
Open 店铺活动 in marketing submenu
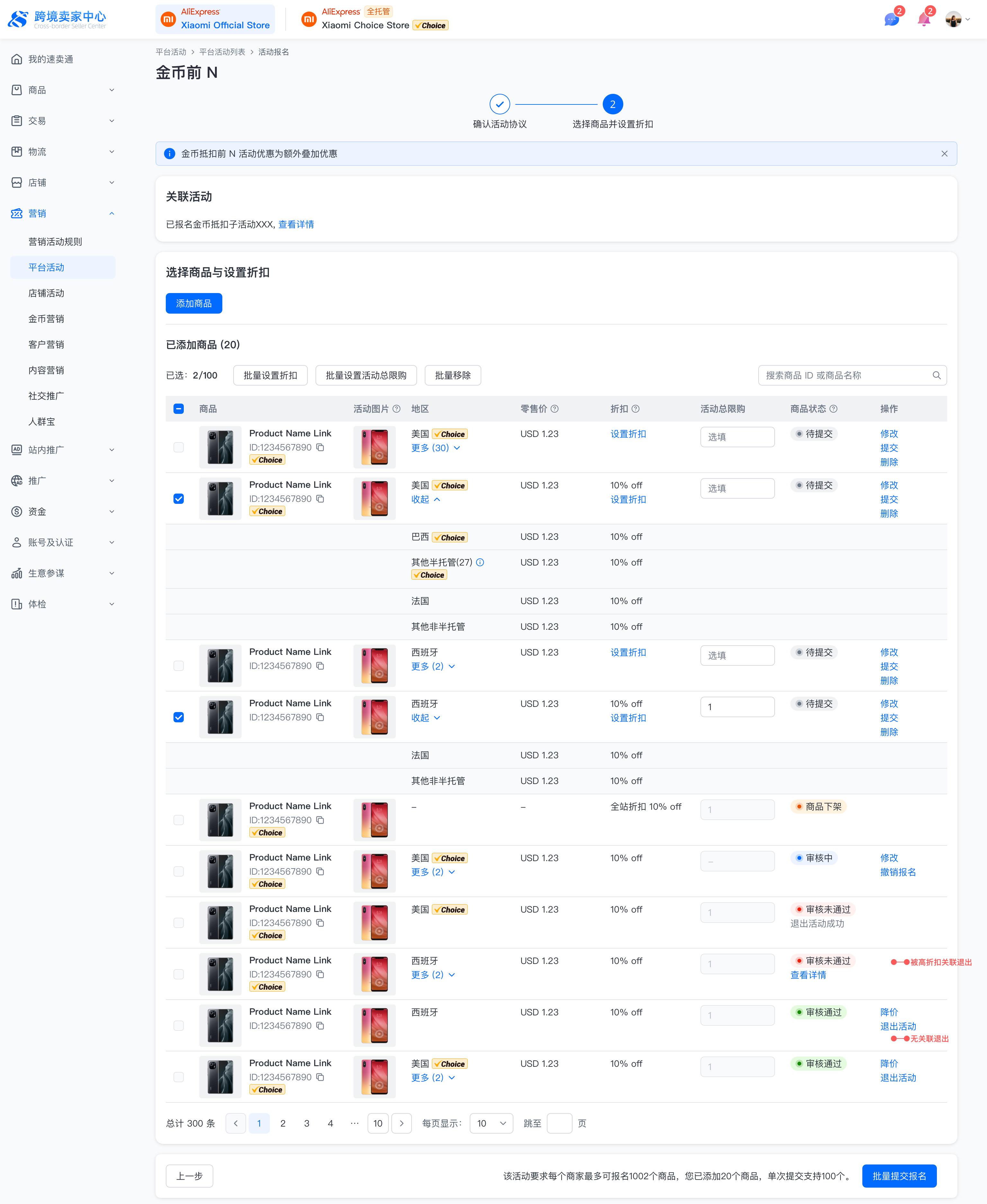click(46, 293)
